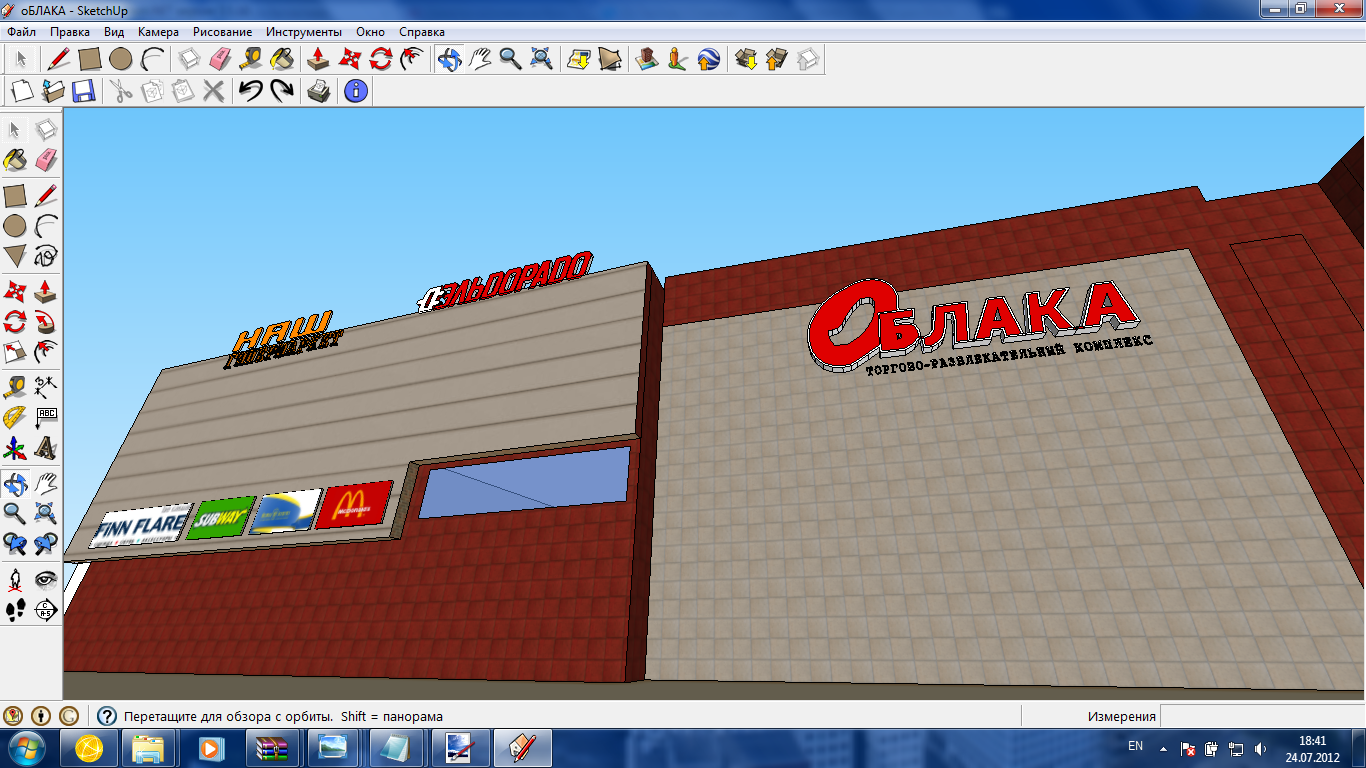This screenshot has width=1366, height=768.
Task: Click the Cut scissors icon
Action: pos(121,91)
